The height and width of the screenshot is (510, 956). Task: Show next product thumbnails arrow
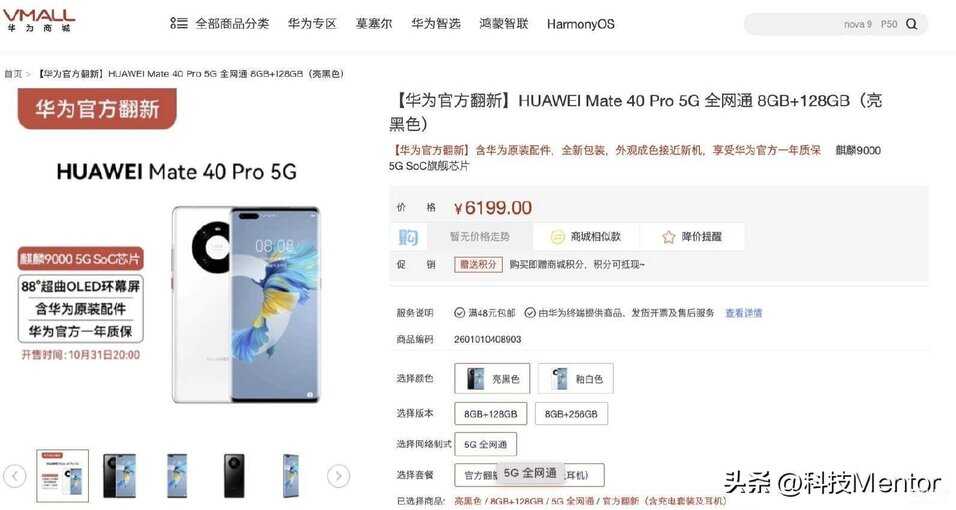click(x=338, y=475)
